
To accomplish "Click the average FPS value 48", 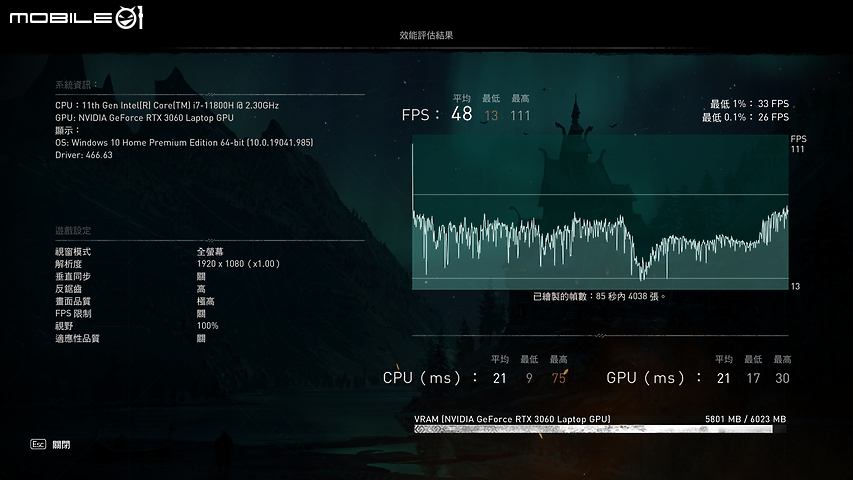I will (x=461, y=114).
